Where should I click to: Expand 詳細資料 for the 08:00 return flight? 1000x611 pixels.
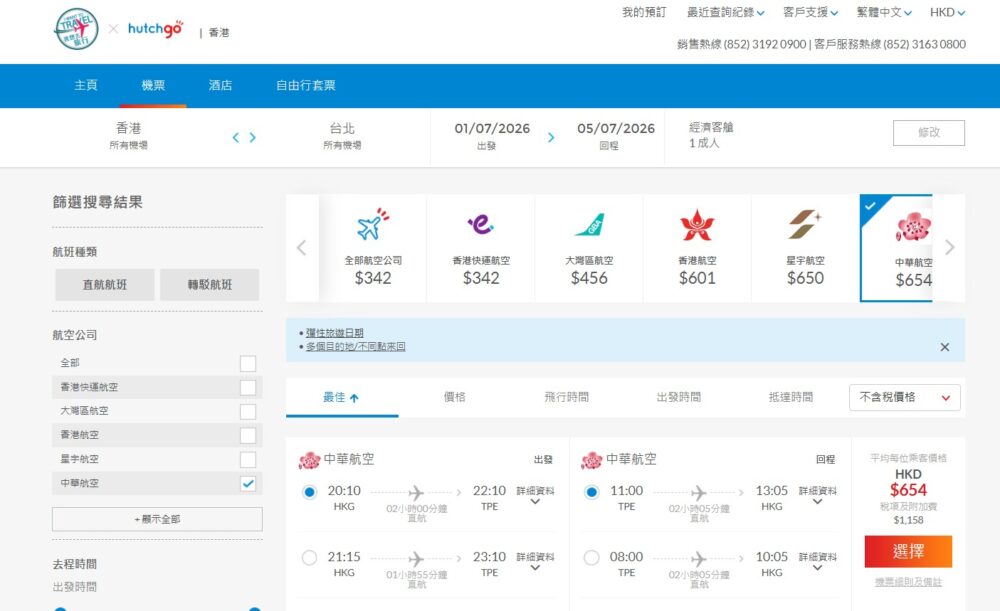tap(818, 561)
